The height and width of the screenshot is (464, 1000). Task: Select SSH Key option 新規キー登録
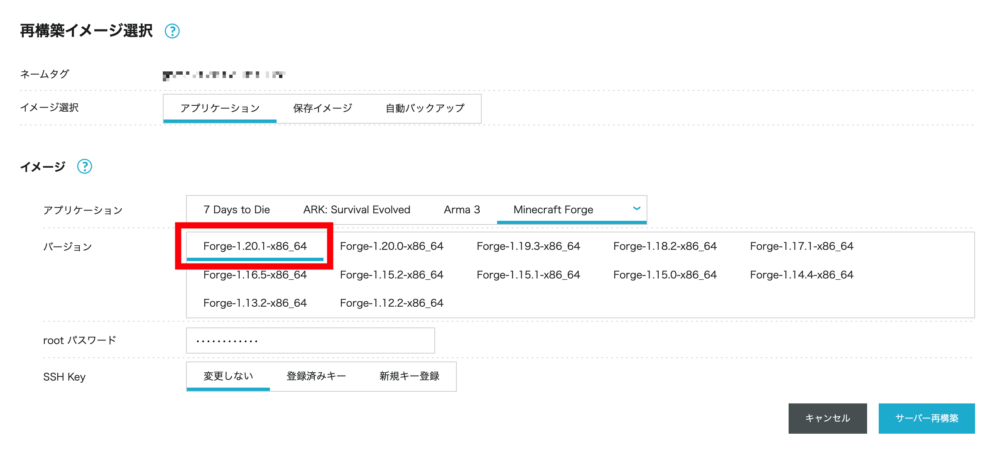(x=409, y=376)
